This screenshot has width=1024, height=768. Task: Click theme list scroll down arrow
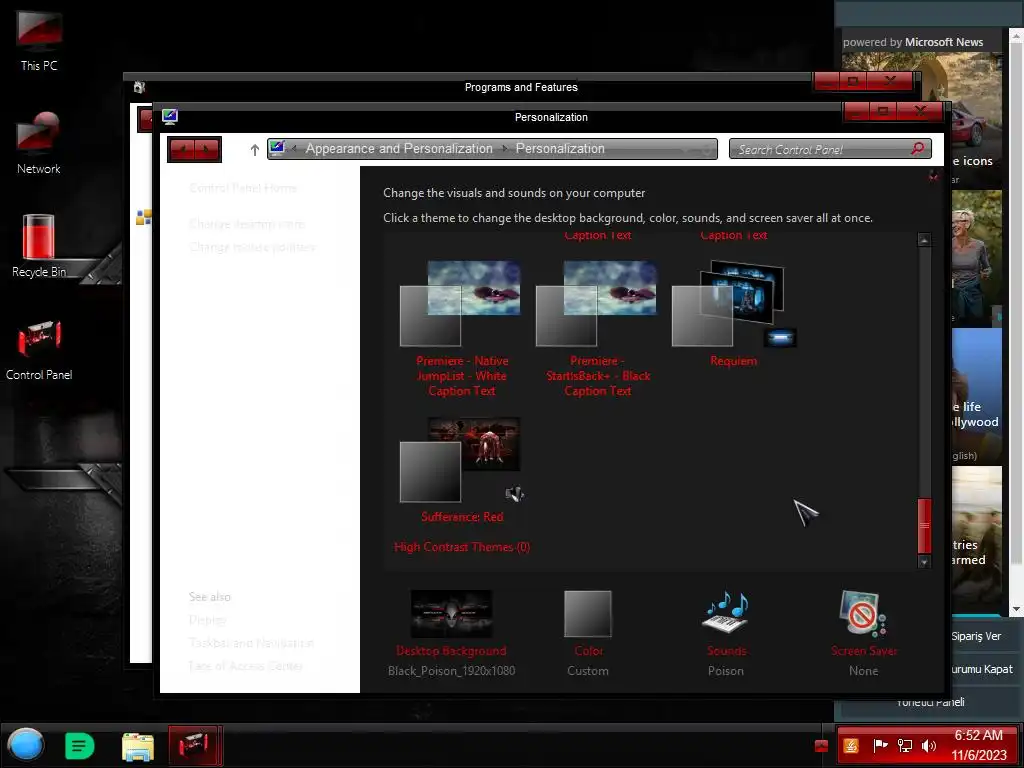[x=923, y=562]
